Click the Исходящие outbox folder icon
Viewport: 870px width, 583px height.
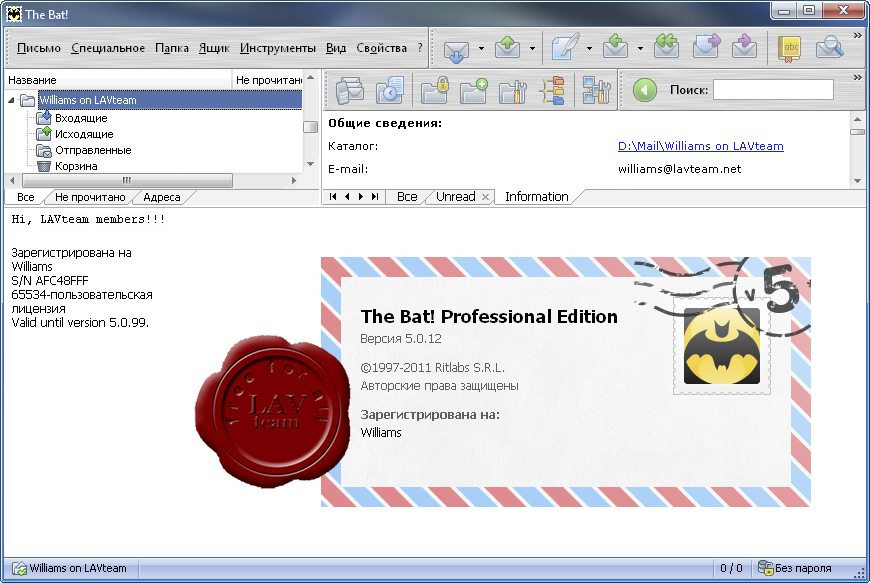pos(43,134)
